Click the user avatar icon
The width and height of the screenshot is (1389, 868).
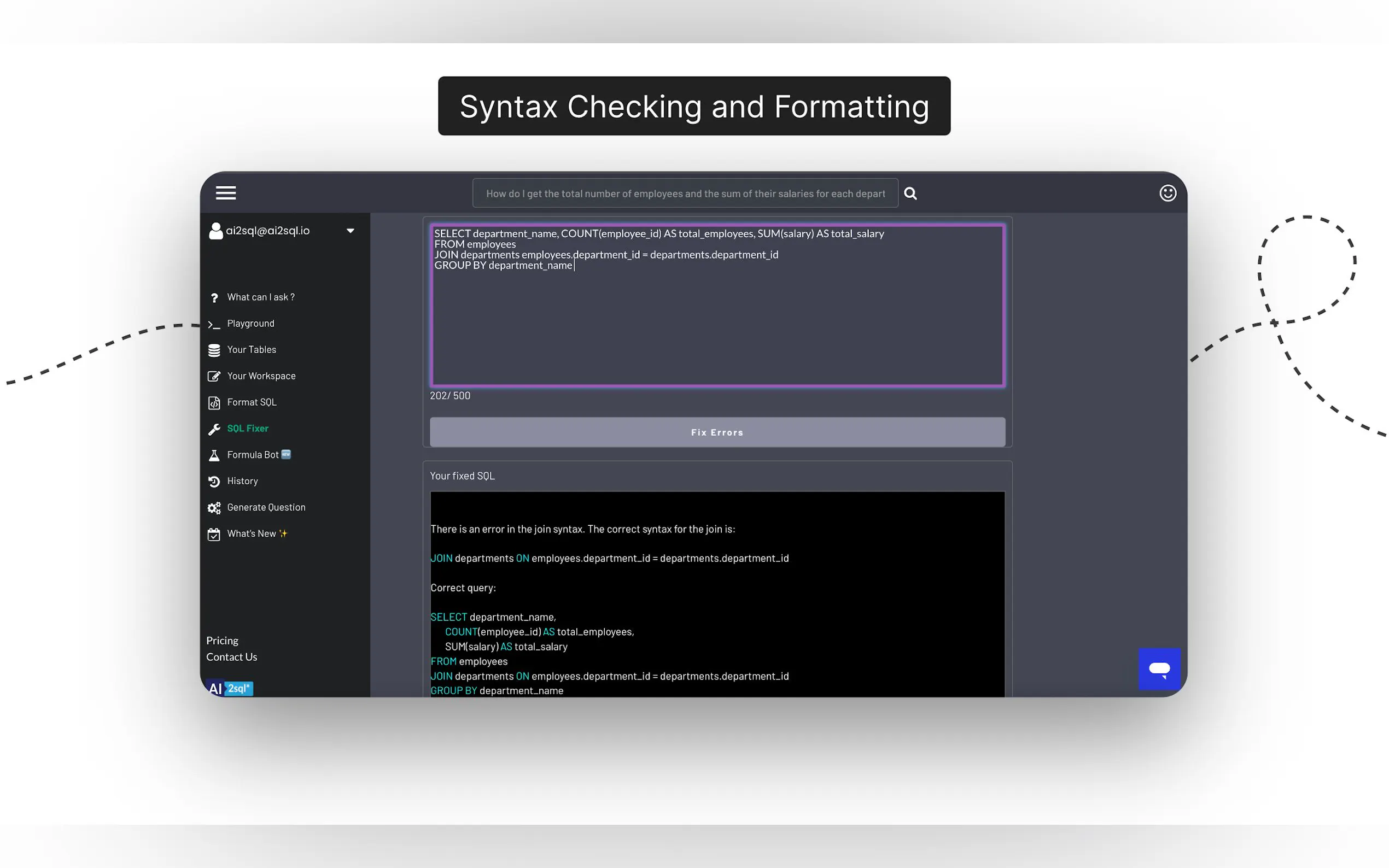pos(215,231)
